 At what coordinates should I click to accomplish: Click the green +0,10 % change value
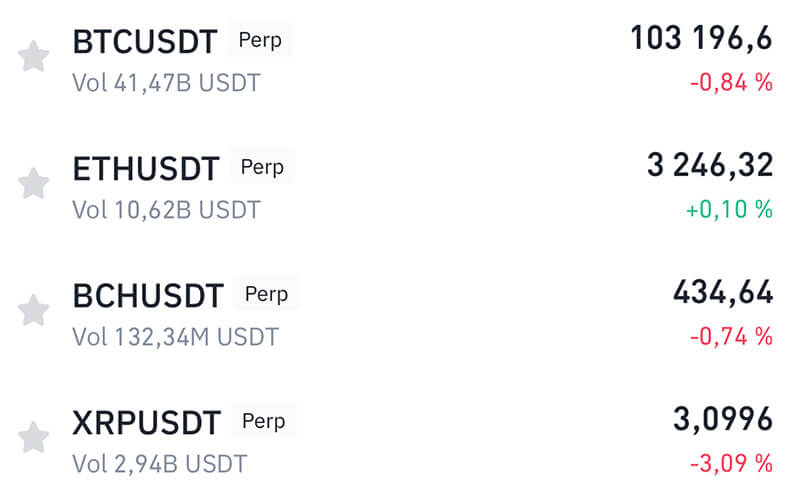(x=729, y=210)
